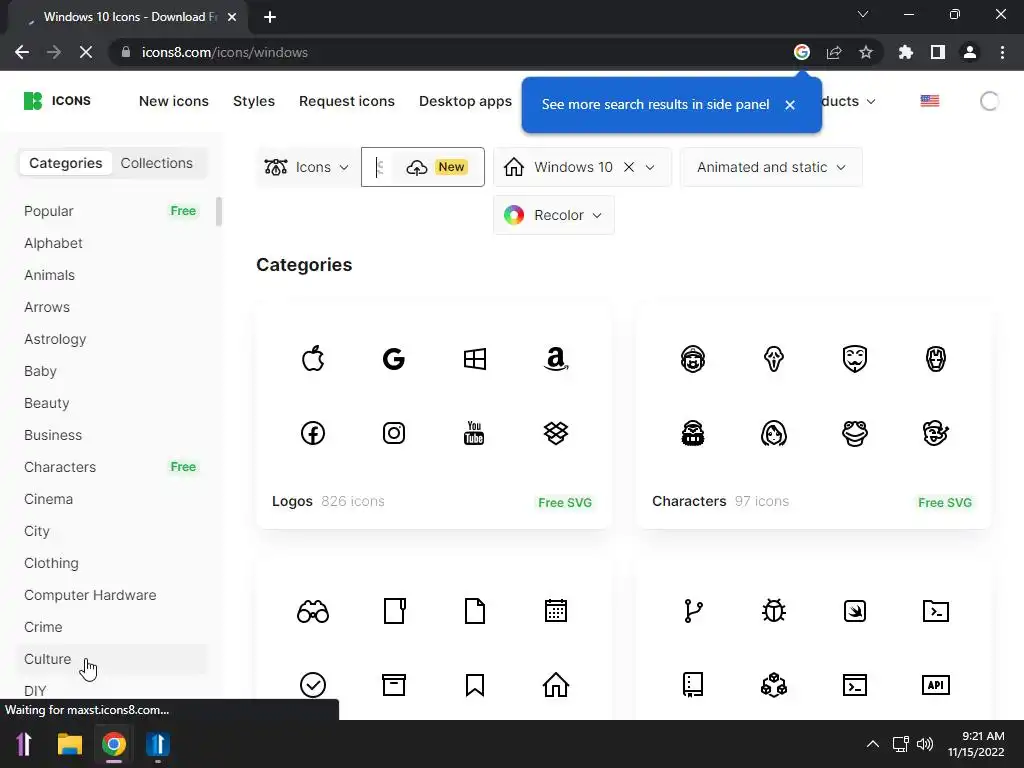Select the calendar icon

556,611
